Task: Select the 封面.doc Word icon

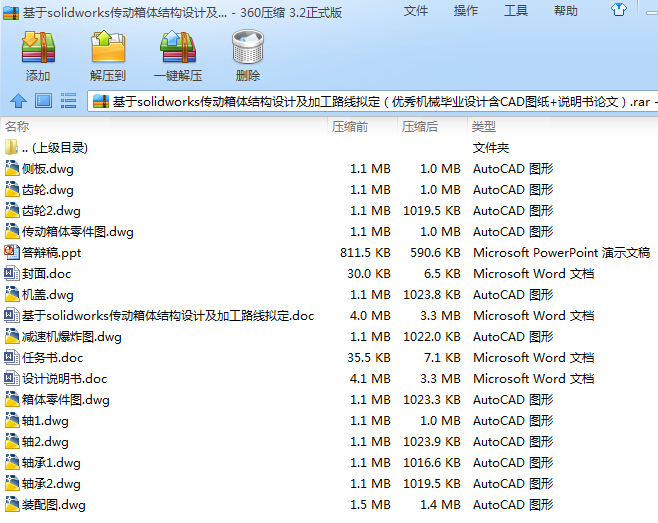Action: coord(12,273)
